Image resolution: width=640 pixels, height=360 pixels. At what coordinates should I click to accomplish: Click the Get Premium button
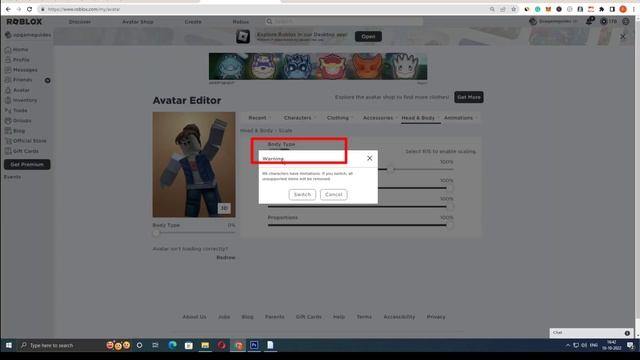click(27, 164)
